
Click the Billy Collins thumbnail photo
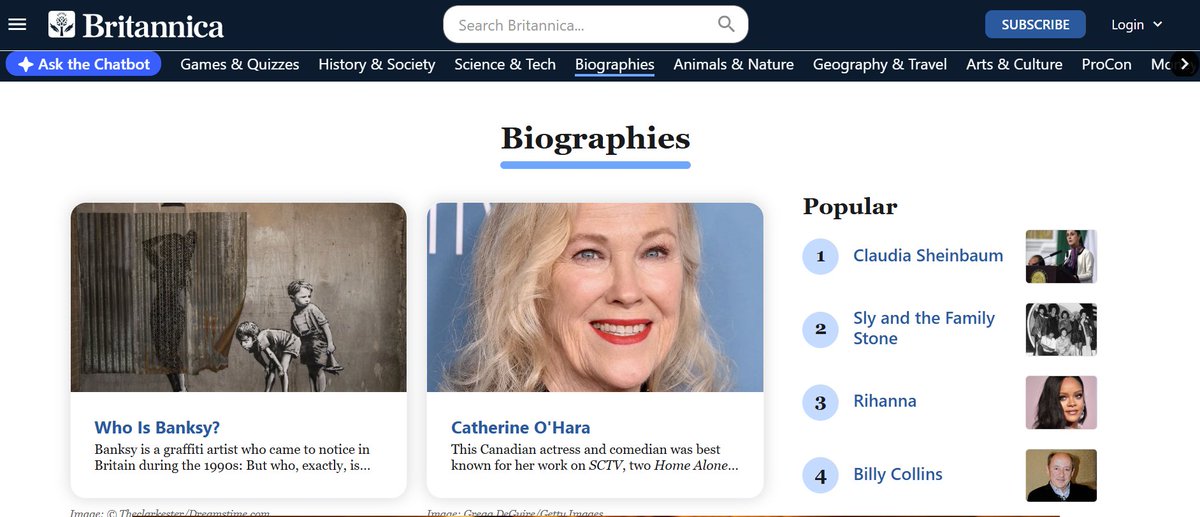coord(1061,475)
